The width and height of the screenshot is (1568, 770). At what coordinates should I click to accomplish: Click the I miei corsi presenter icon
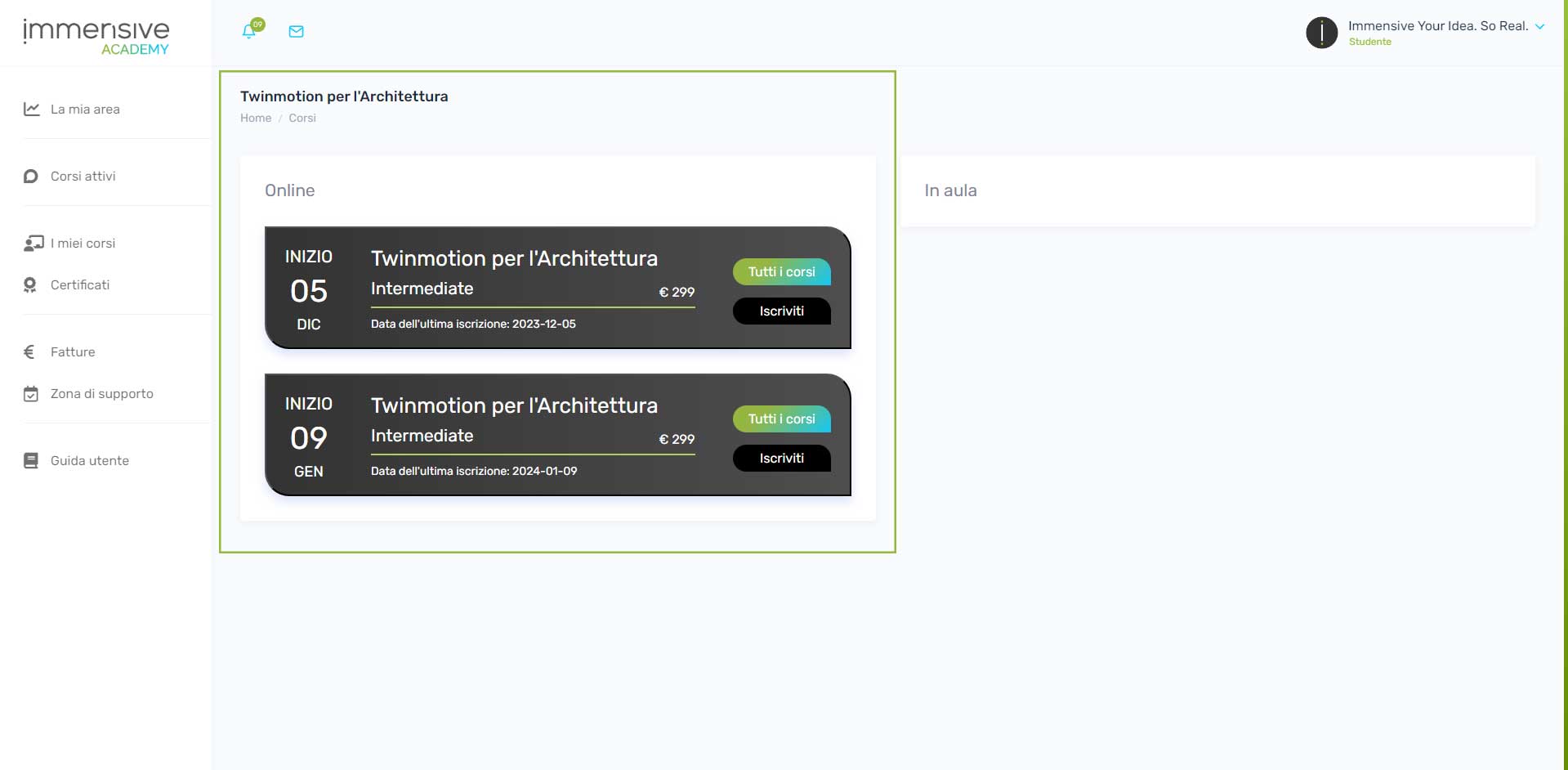click(34, 243)
